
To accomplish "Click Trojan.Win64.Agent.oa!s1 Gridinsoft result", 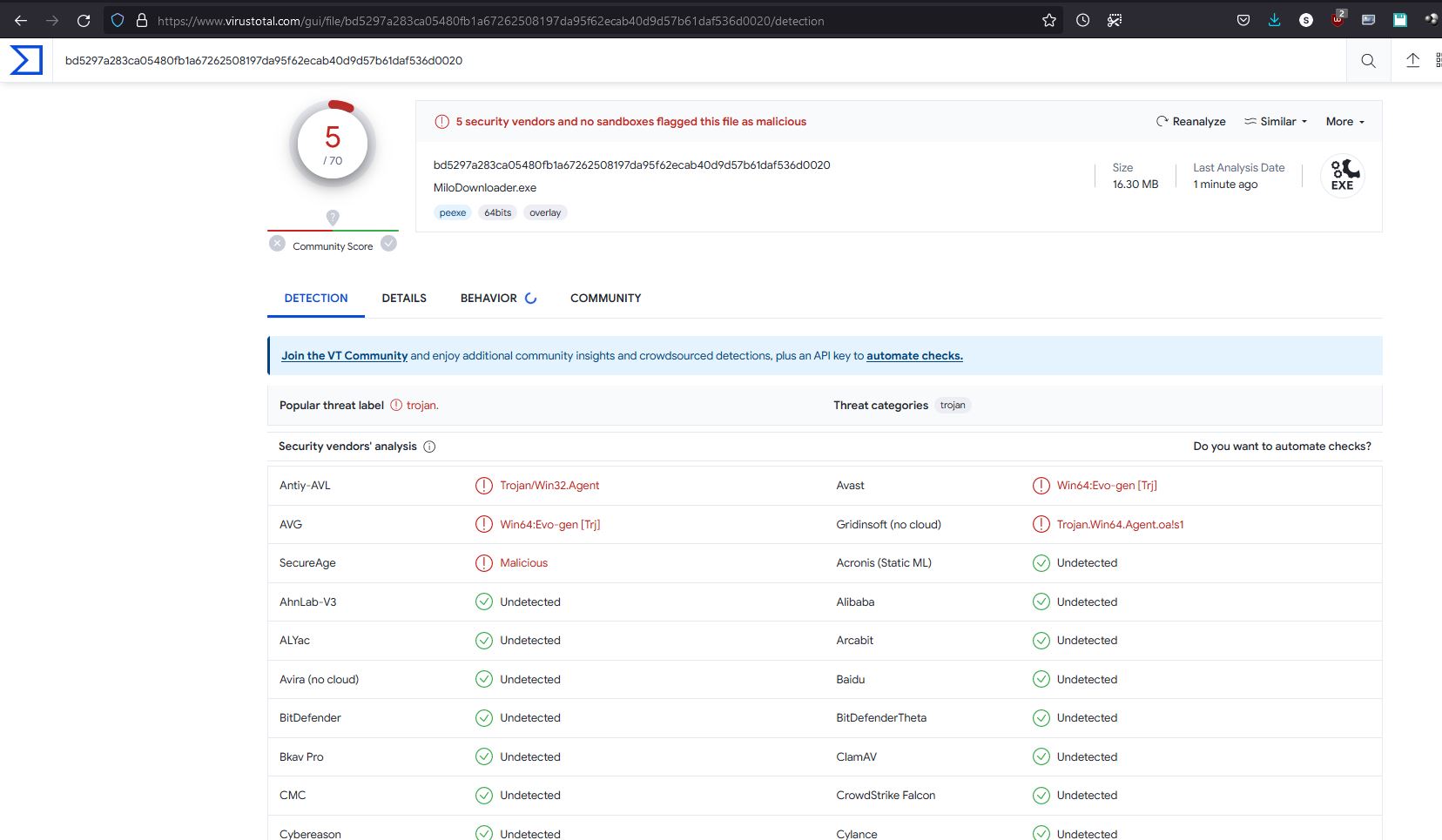I will (1120, 525).
